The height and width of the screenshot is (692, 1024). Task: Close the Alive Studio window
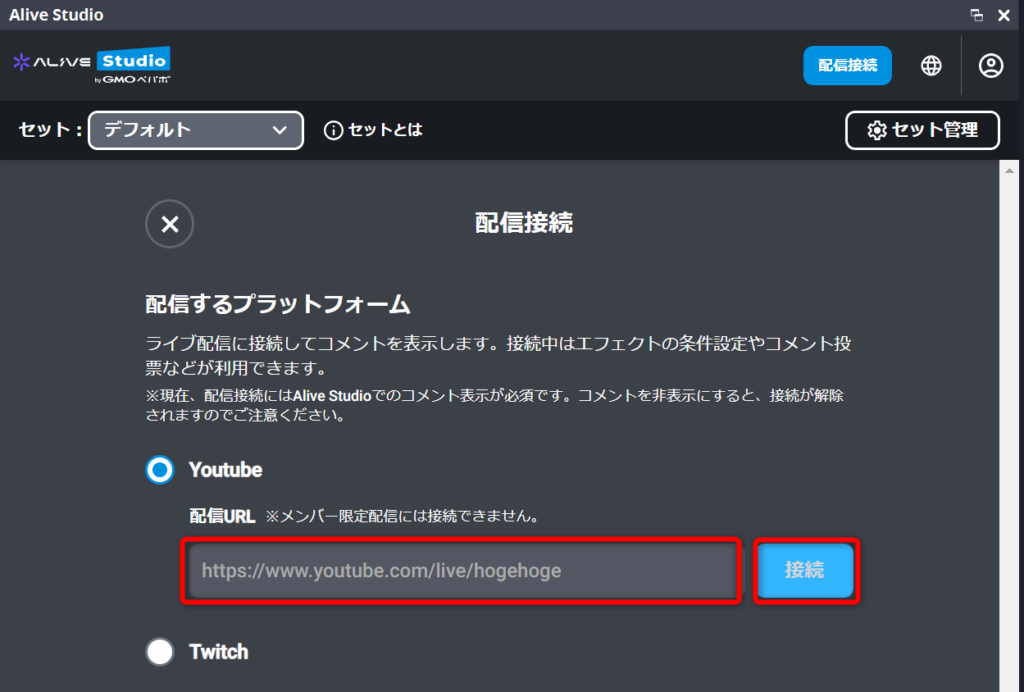(1004, 15)
